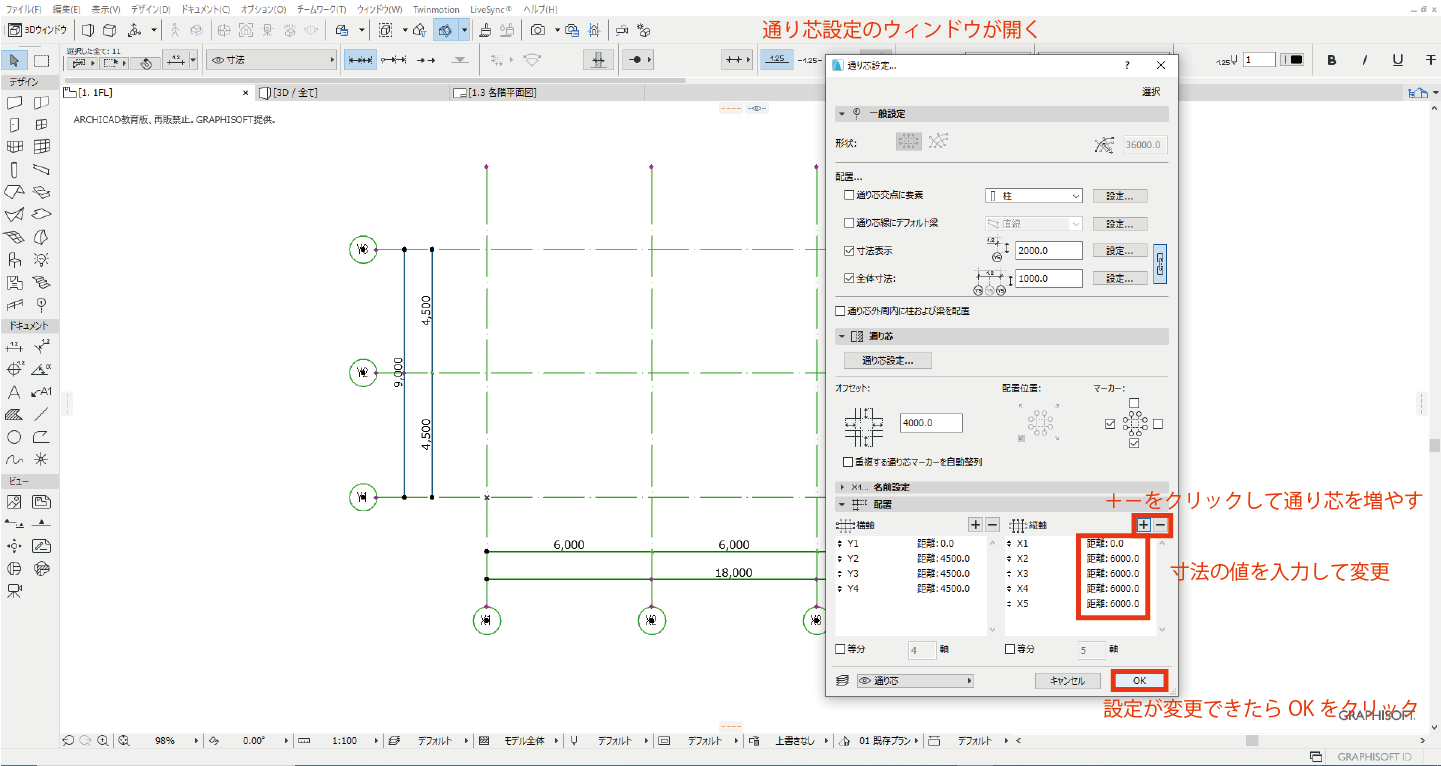Image resolution: width=1441 pixels, height=766 pixels.
Task: Open the デザイン menu
Action: [x=150, y=9]
